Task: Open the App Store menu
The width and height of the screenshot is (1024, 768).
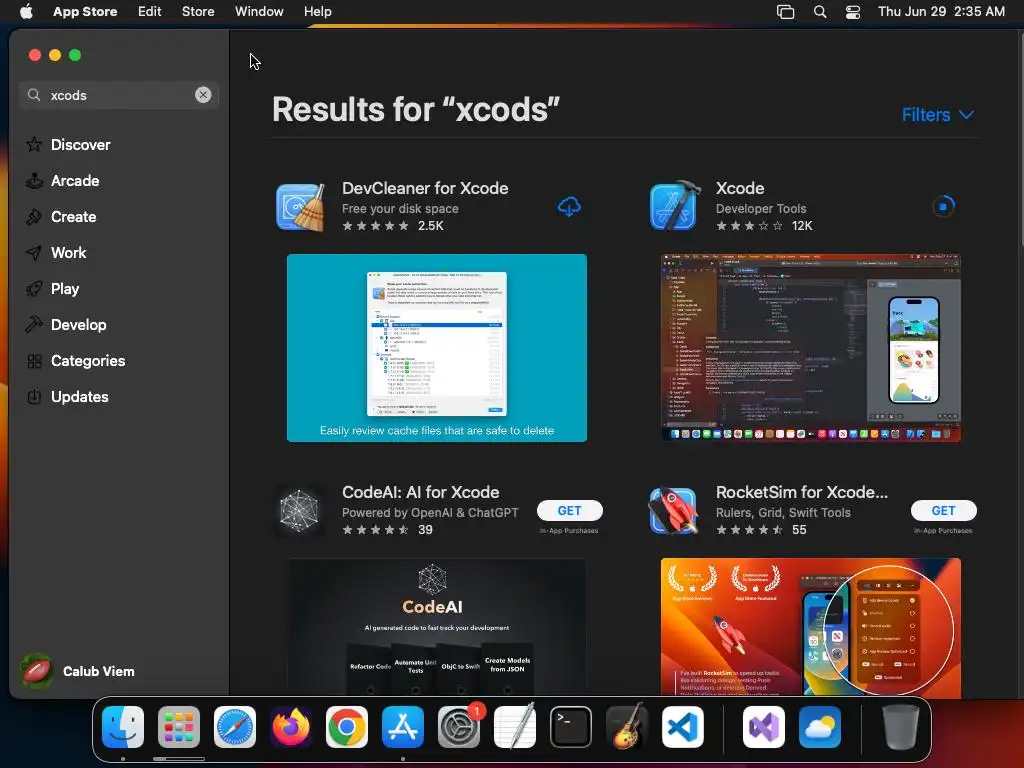Action: tap(85, 11)
